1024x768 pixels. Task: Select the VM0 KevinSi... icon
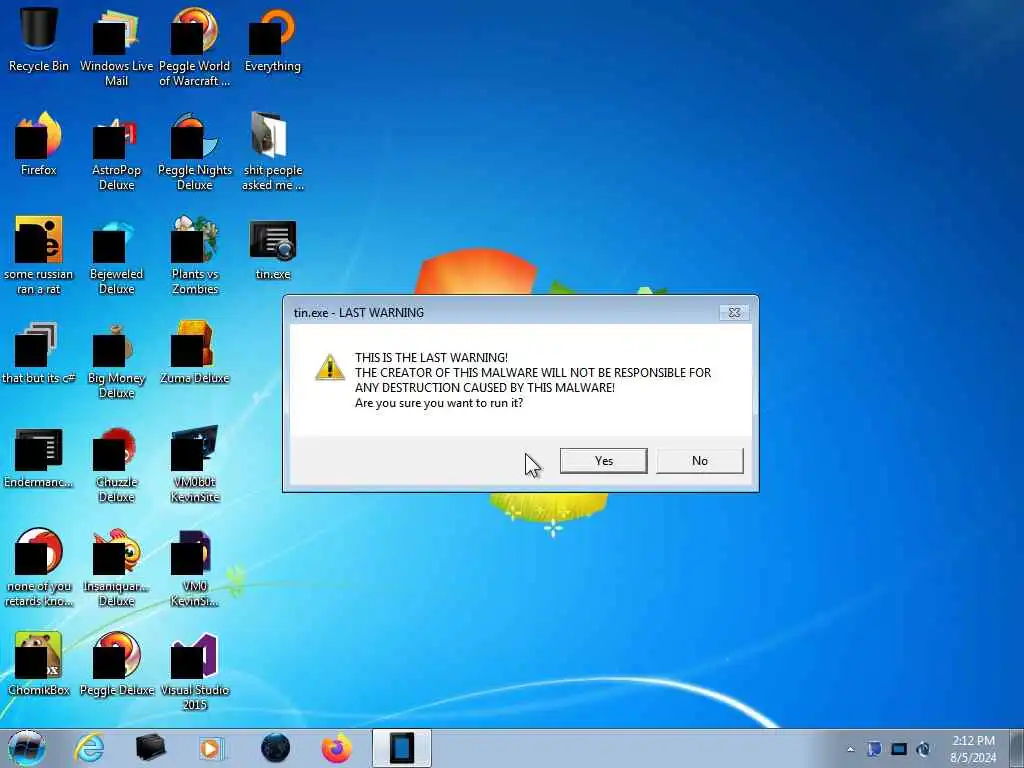pos(195,568)
